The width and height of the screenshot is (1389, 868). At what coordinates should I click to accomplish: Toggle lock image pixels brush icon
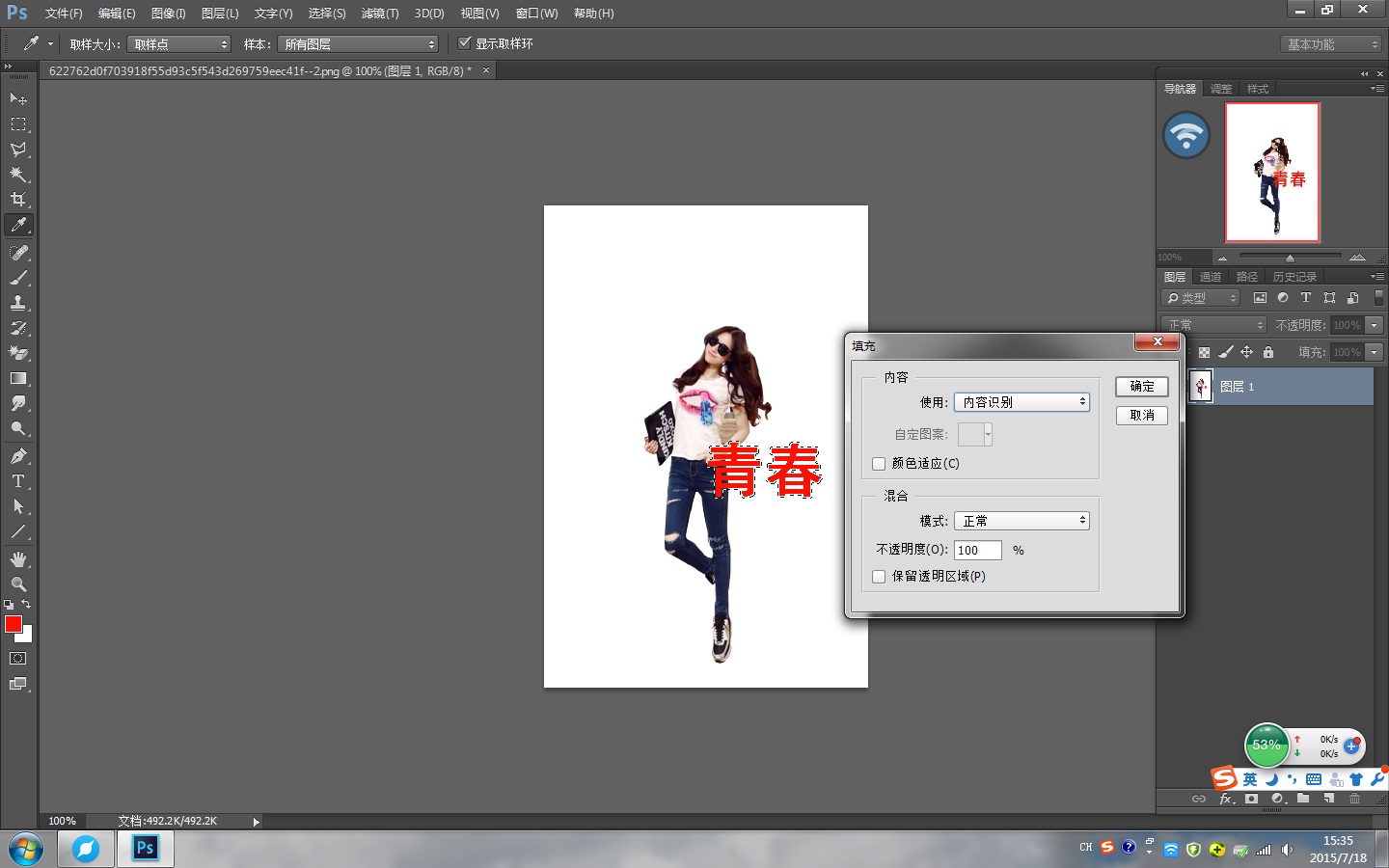(1225, 352)
